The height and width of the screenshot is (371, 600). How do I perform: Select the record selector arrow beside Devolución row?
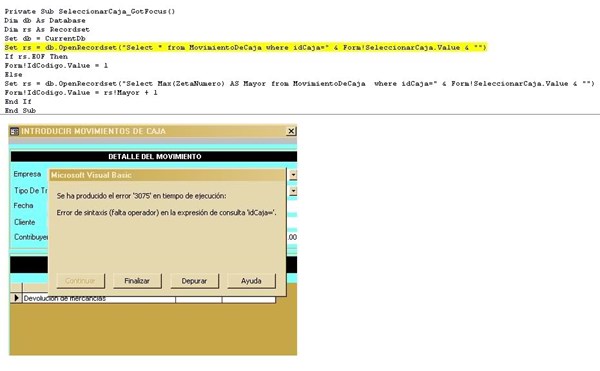coord(16,298)
